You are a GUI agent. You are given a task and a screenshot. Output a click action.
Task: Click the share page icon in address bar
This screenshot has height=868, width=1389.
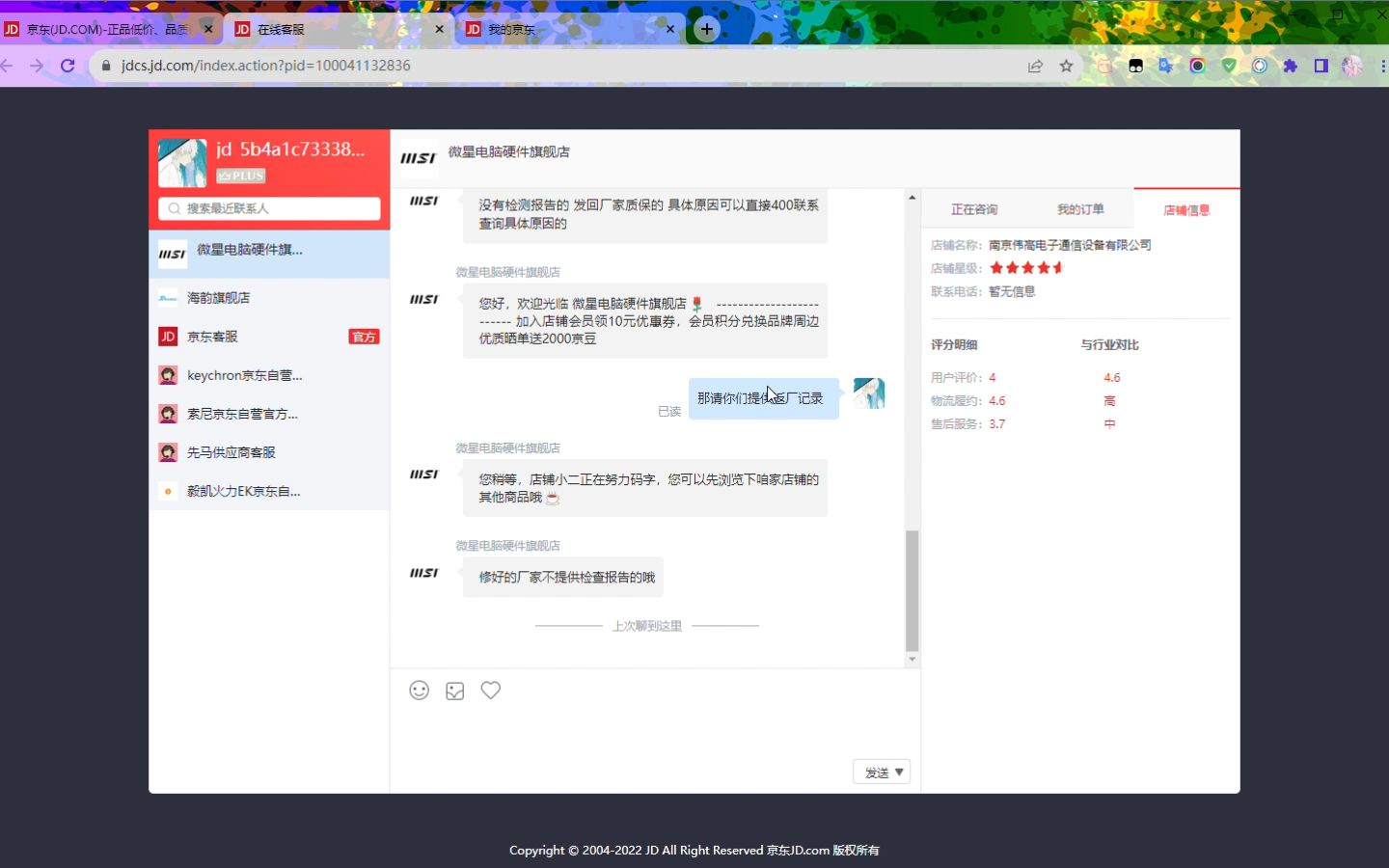pos(1035,66)
